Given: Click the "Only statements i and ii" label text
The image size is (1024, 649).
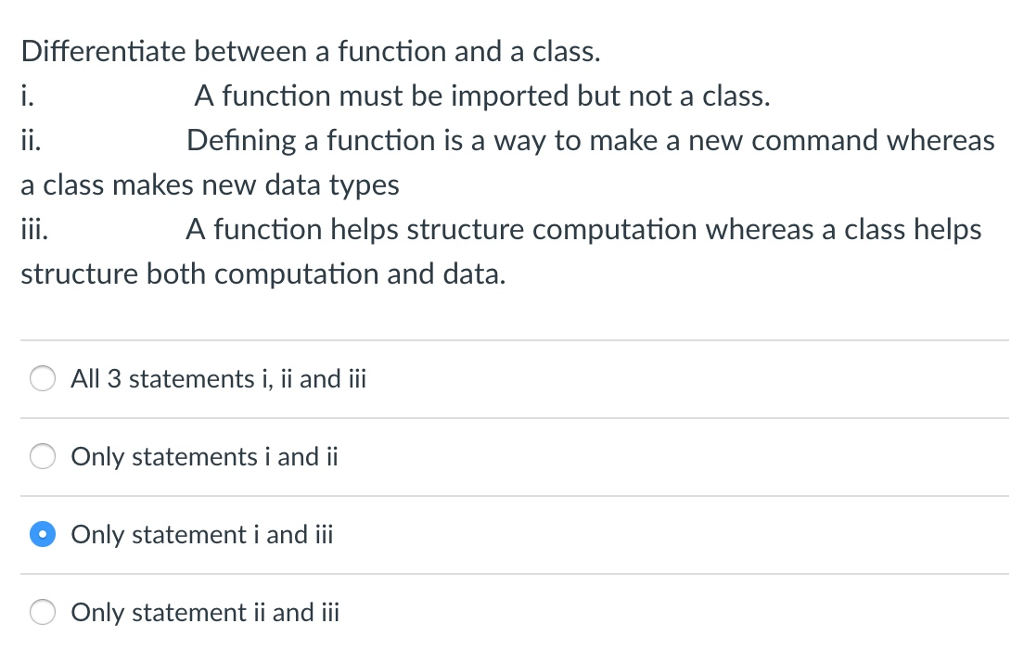Looking at the screenshot, I should click(205, 457).
